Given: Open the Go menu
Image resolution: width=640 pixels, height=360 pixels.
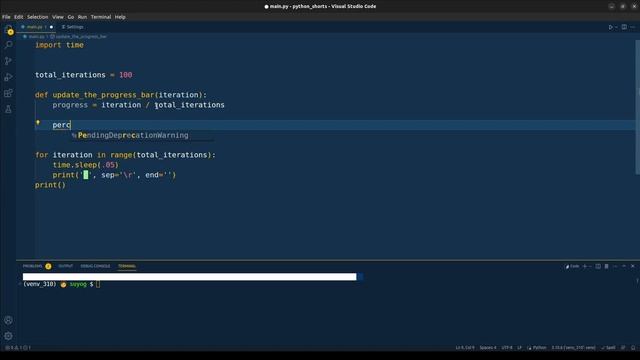Looking at the screenshot, I should tap(71, 17).
